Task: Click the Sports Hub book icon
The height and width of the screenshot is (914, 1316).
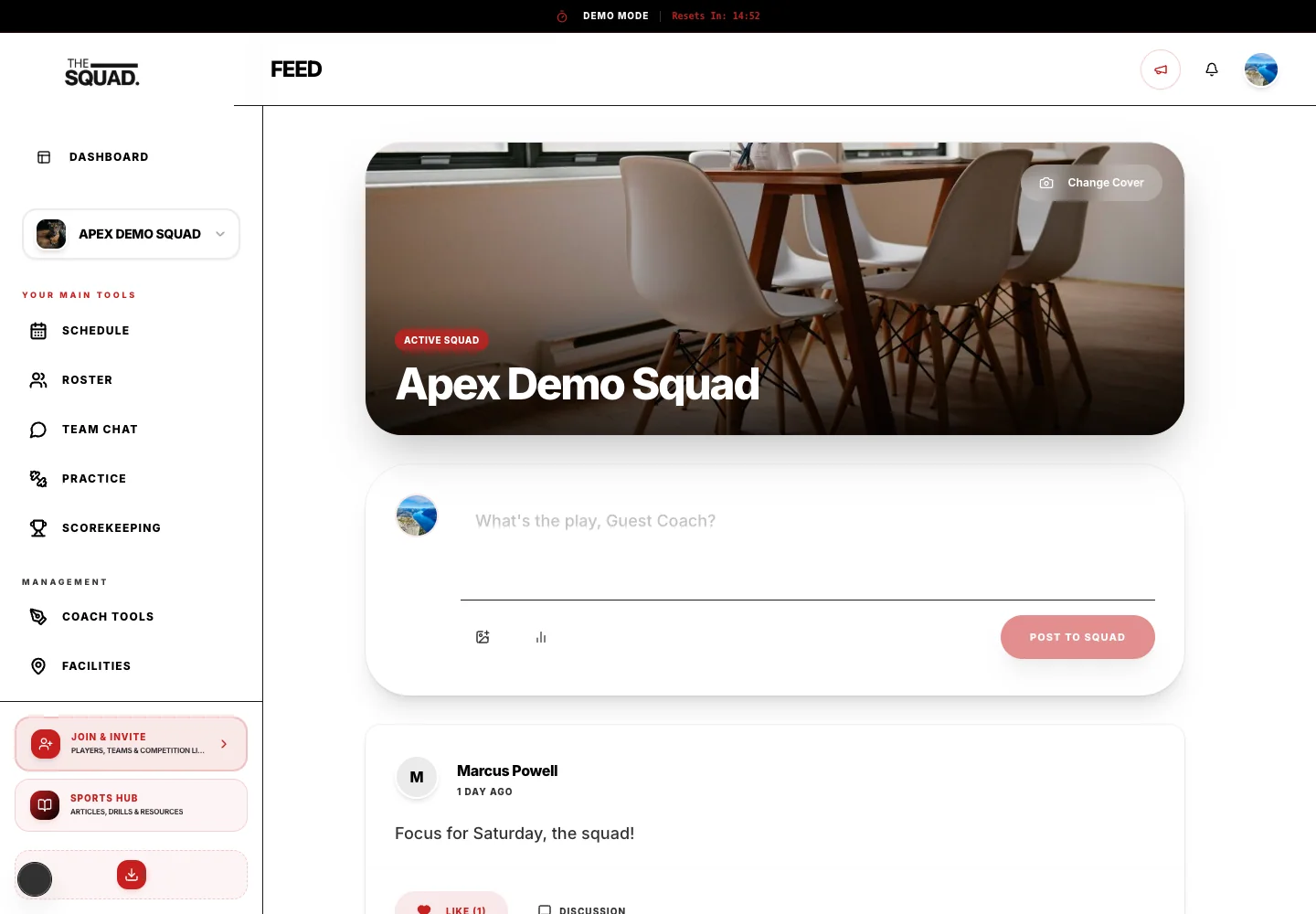Action: point(45,805)
